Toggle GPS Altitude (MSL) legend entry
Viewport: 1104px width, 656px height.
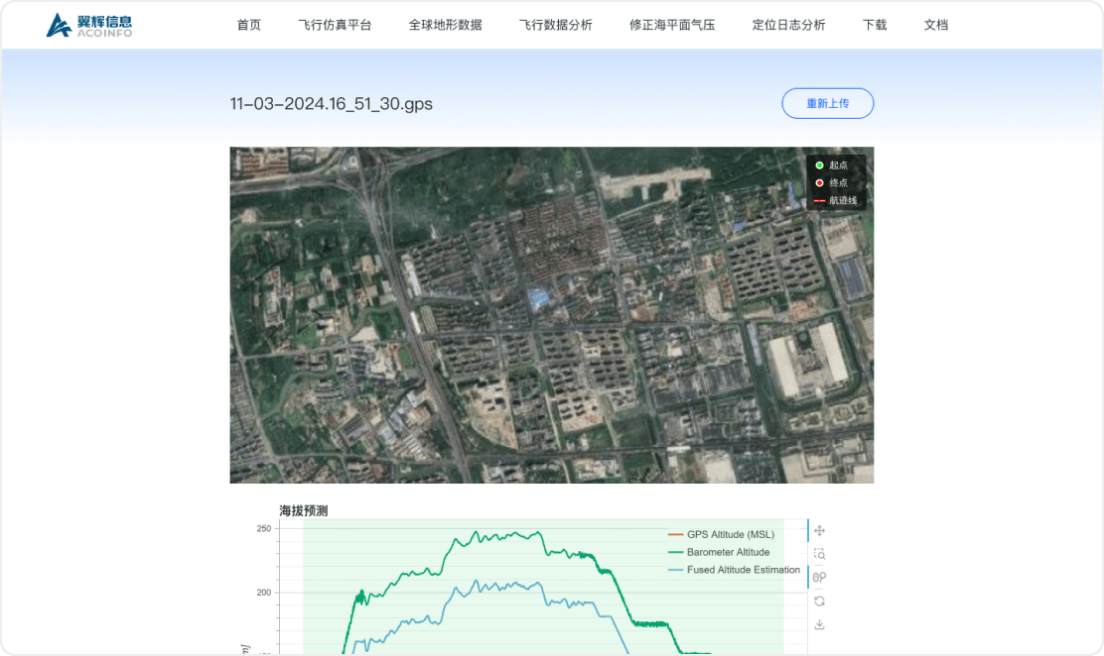click(721, 534)
